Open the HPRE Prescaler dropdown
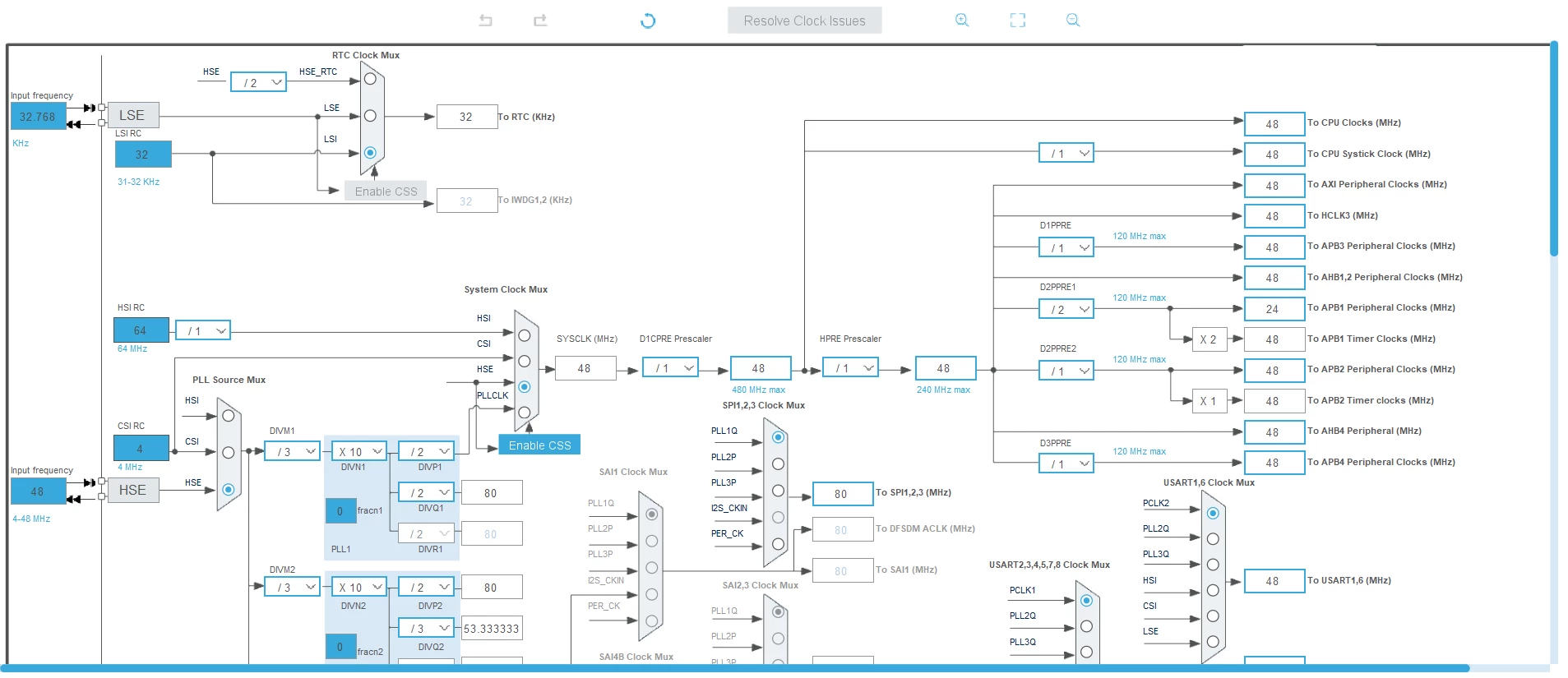Viewport: 1568px width, 678px height. pos(850,367)
